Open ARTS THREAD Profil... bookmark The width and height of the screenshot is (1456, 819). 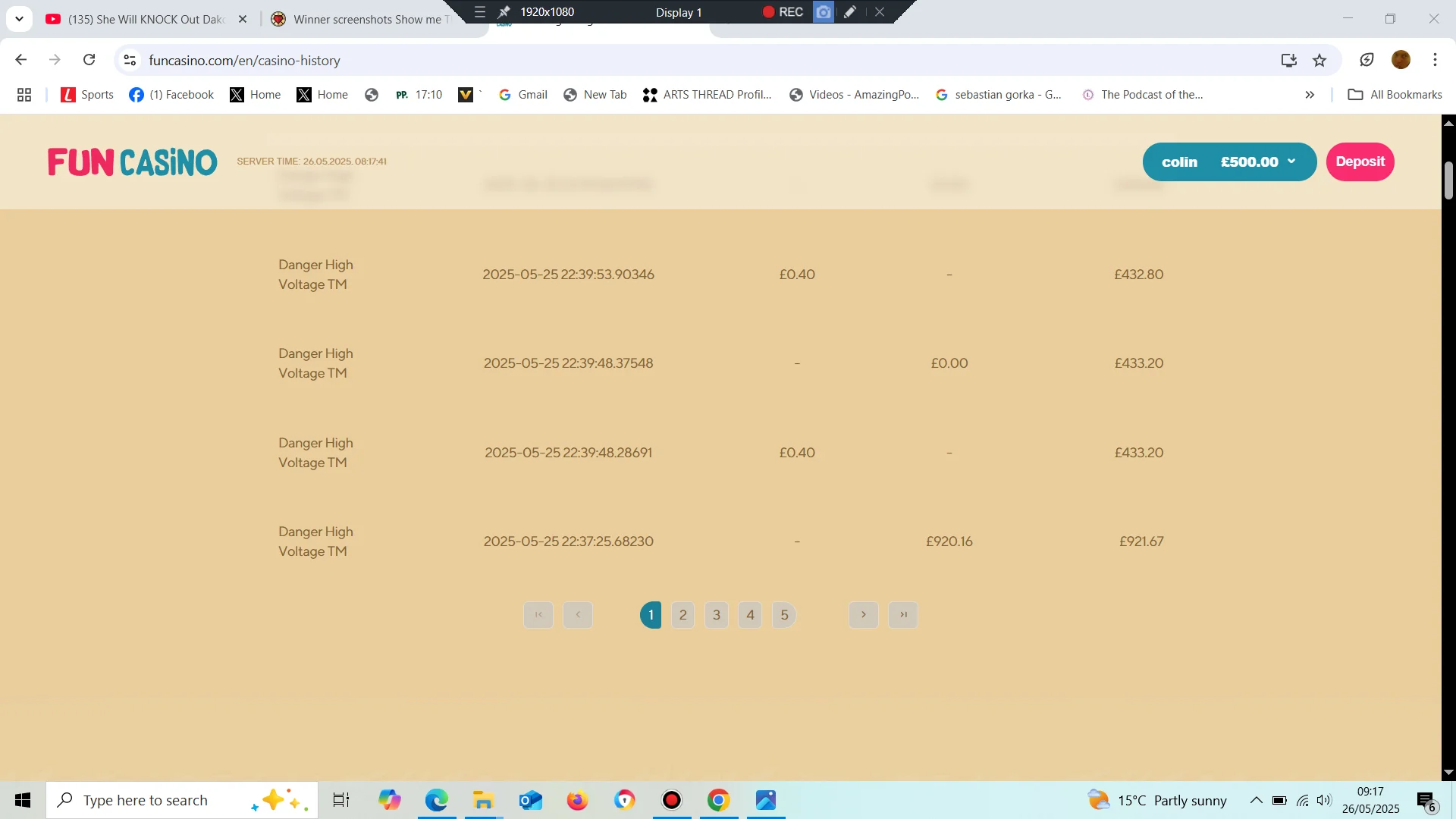[708, 95]
